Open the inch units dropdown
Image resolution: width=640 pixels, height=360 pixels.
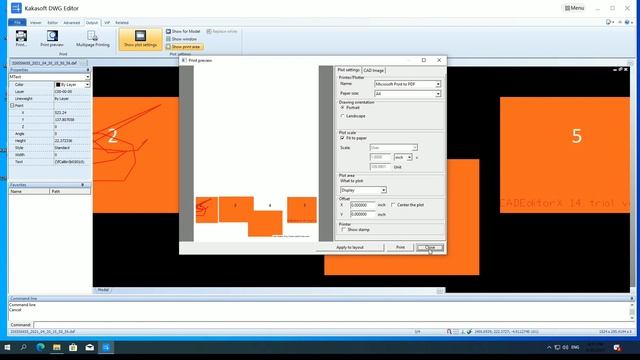tap(409, 158)
